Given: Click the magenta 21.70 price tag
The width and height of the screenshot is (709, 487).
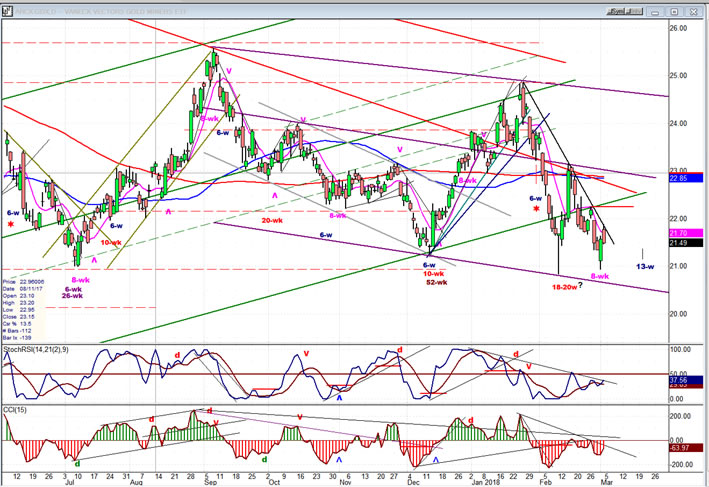Looking at the screenshot, I should [x=685, y=233].
